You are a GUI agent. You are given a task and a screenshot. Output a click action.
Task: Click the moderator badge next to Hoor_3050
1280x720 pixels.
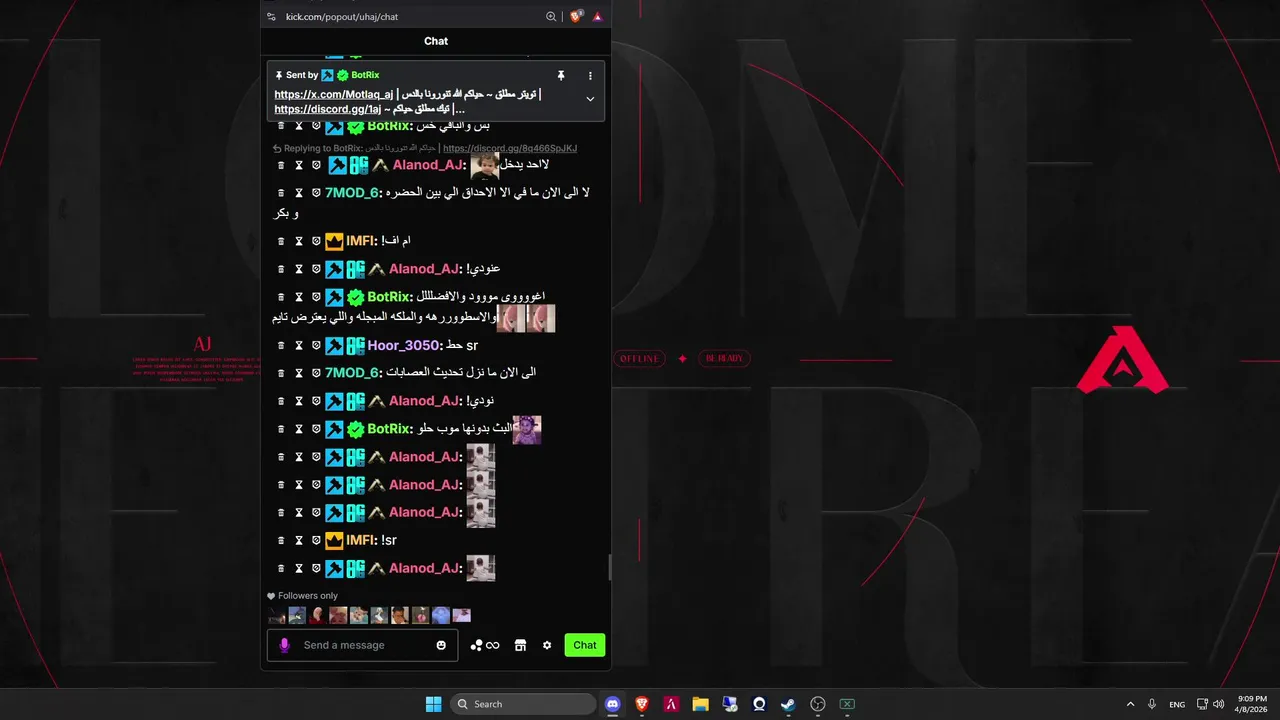point(334,346)
